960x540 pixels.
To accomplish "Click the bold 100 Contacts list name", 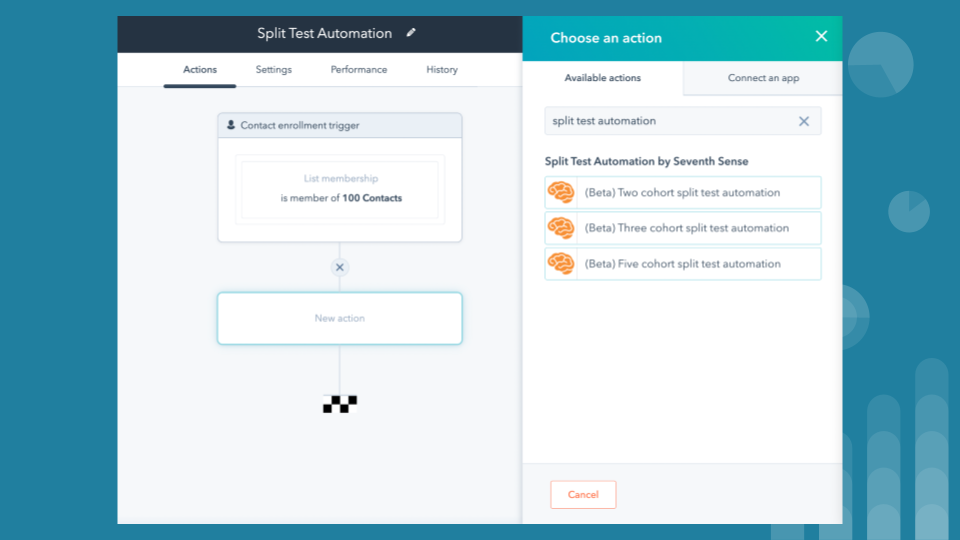I will (372, 198).
